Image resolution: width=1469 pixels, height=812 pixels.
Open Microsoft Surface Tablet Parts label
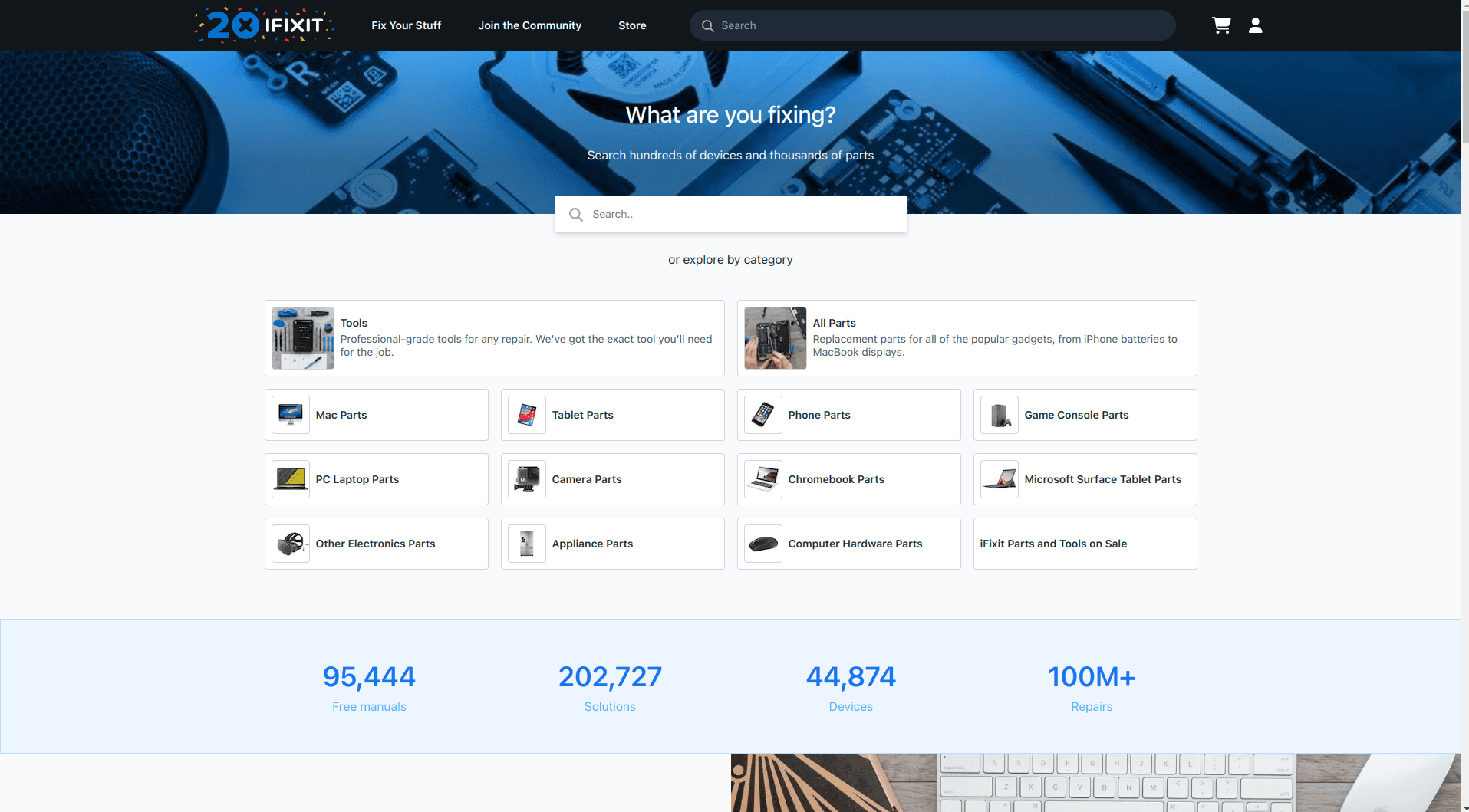coord(1103,479)
